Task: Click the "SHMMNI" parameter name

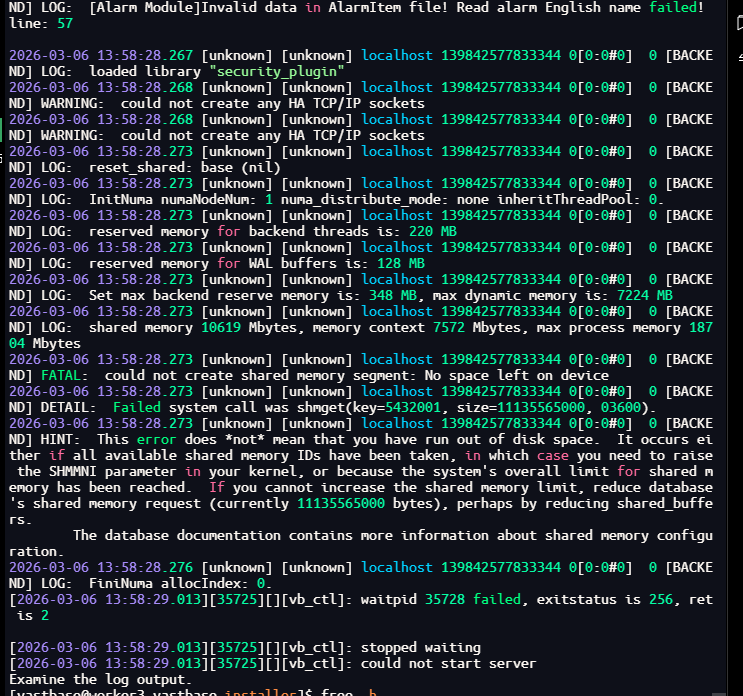Action: pos(72,471)
